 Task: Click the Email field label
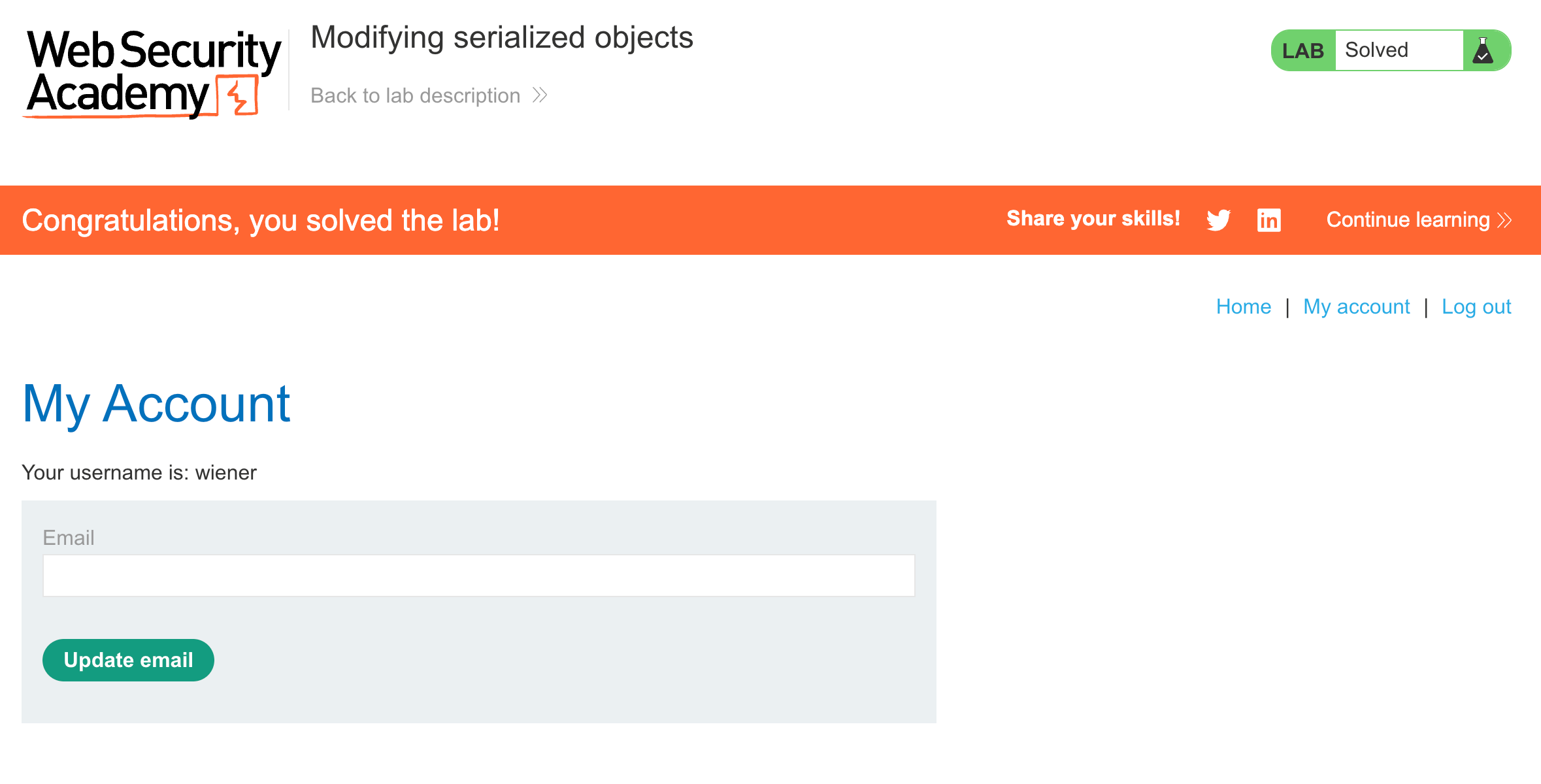(69, 538)
